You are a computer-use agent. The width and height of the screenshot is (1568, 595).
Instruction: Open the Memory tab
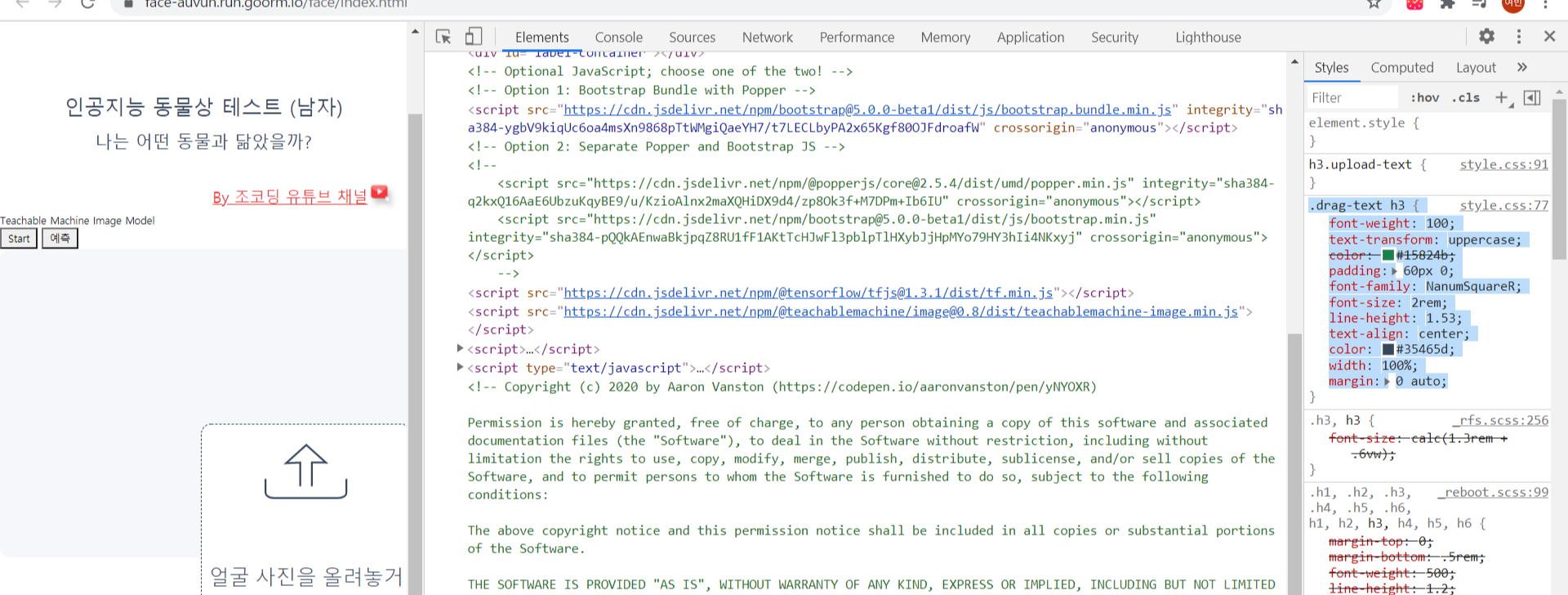945,38
